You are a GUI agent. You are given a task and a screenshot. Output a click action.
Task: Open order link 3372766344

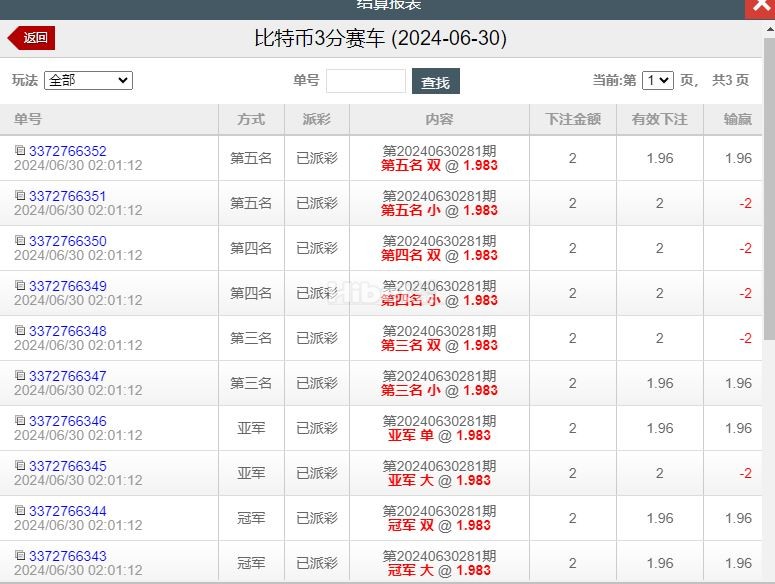[68, 511]
